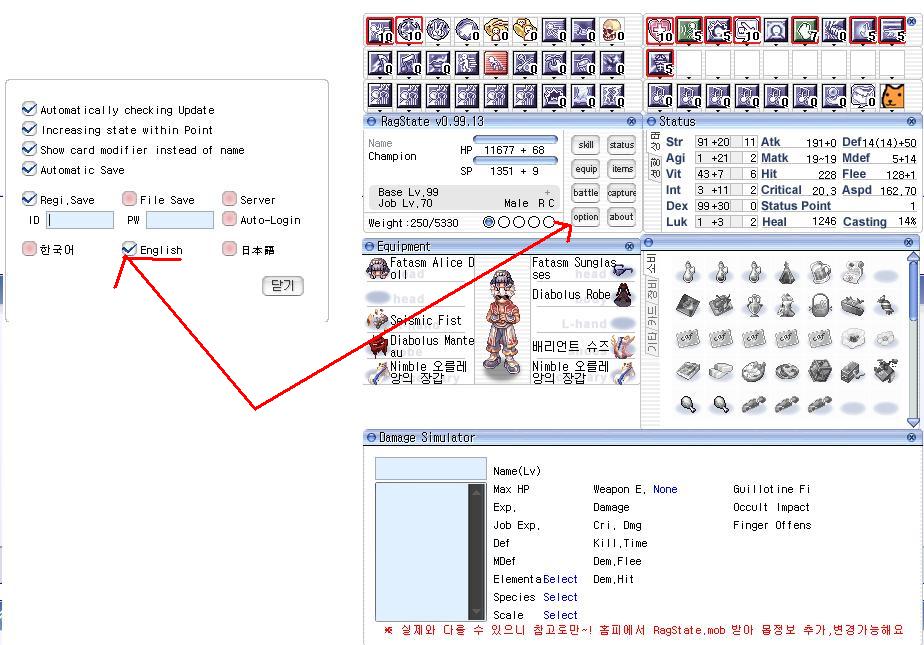The width and height of the screenshot is (924, 645).
Task: Click the inventory scroll down arrow
Action: click(913, 422)
